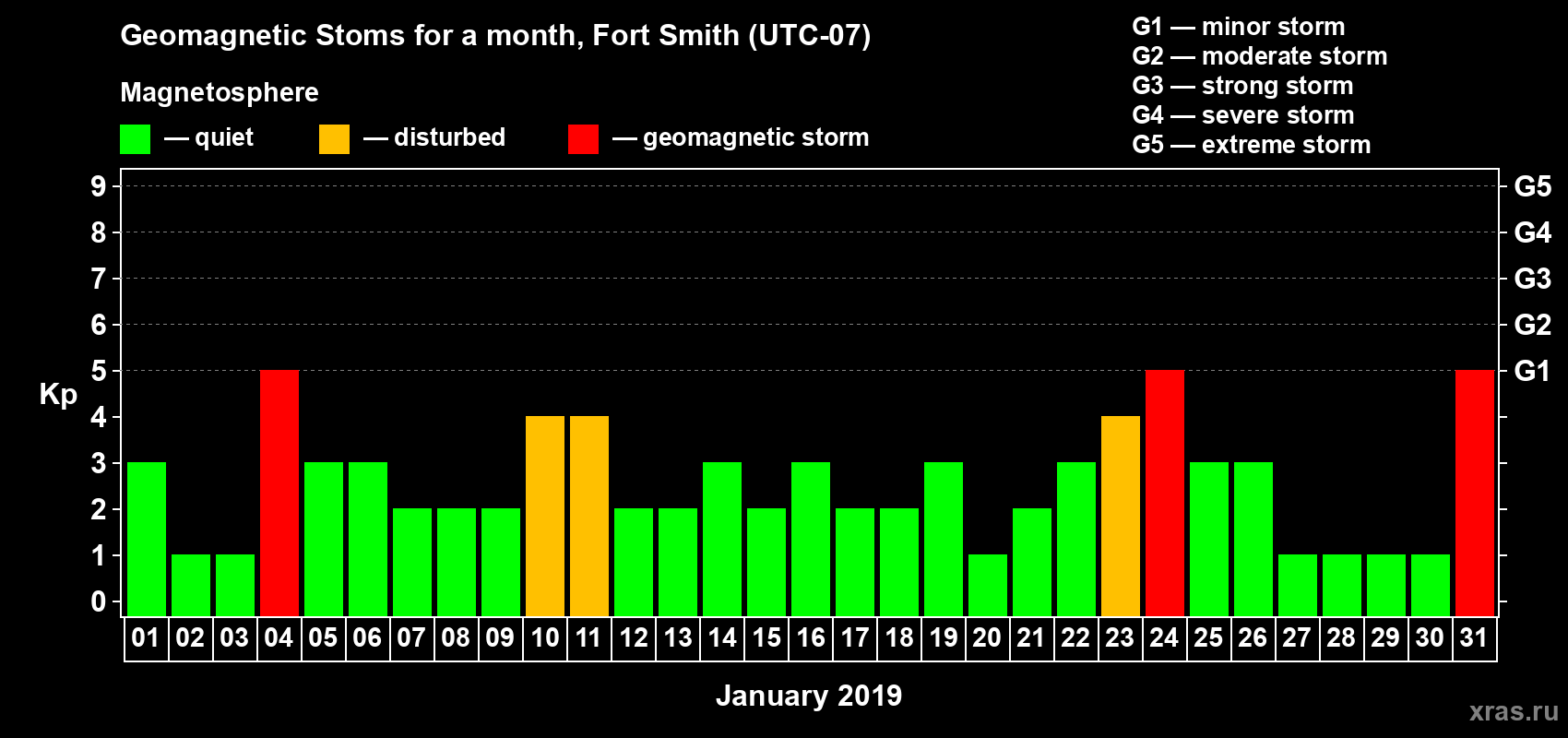Screen dimensions: 1568x738
Task: Click day label 13 on the axis
Action: click(x=678, y=637)
